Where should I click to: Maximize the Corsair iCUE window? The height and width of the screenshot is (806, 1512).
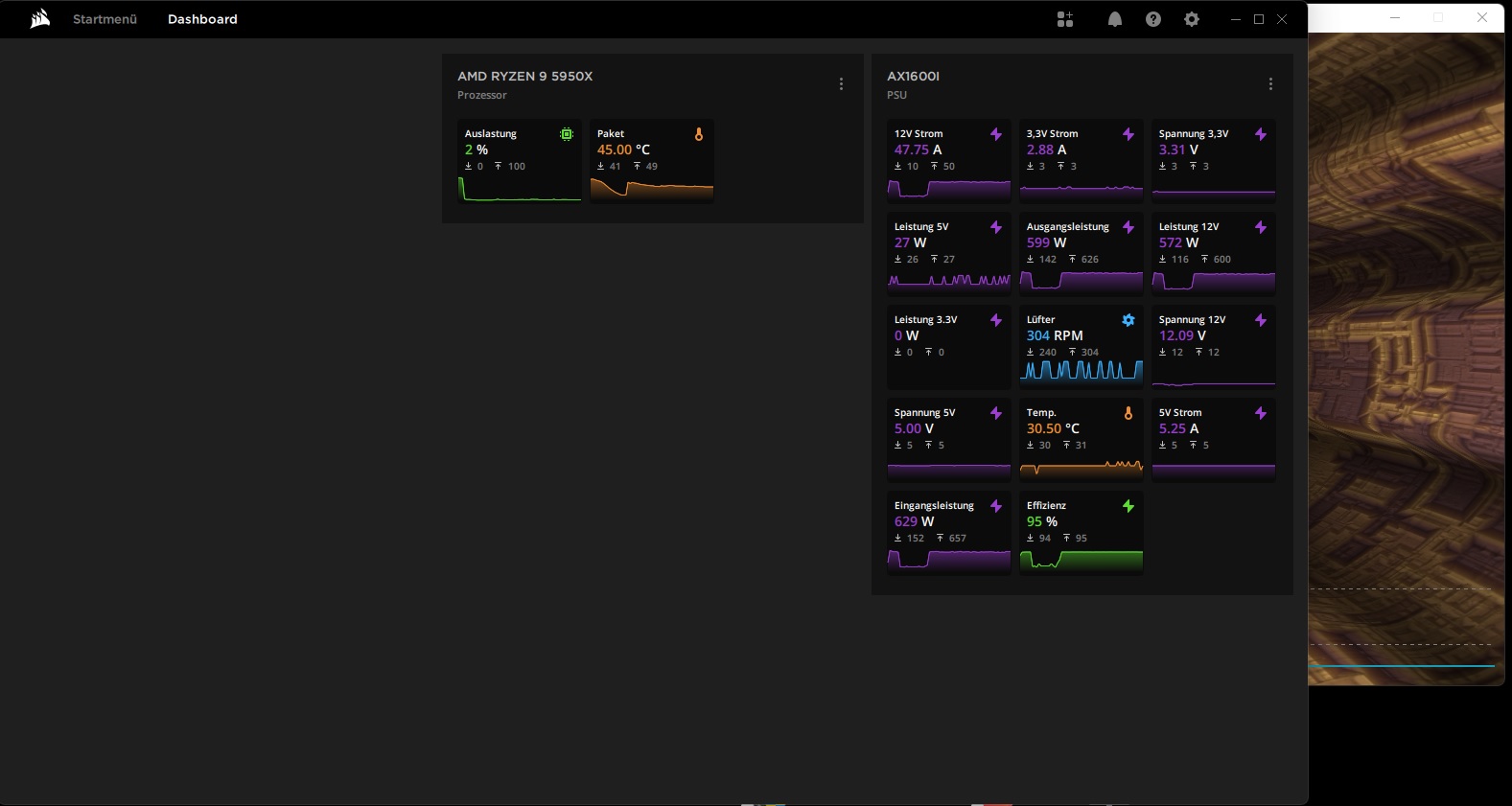point(1259,19)
